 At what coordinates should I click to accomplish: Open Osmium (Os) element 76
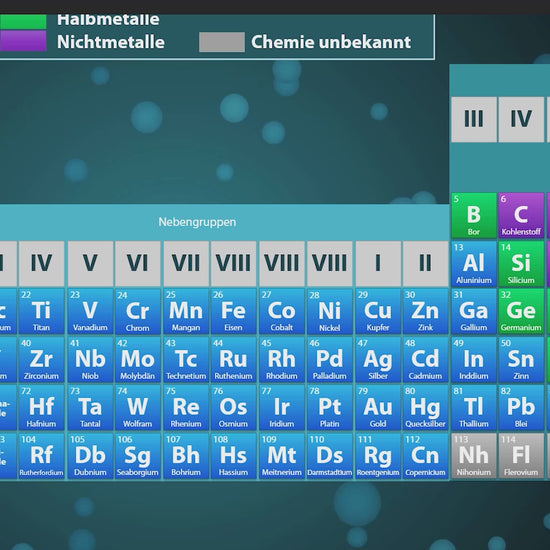click(x=233, y=408)
